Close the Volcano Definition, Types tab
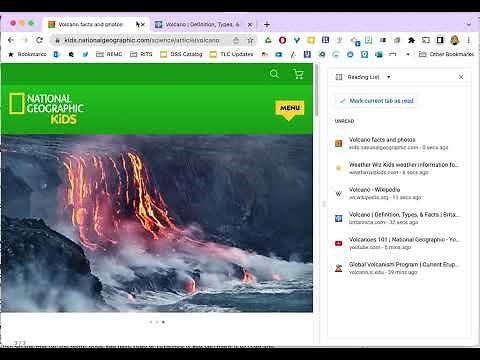The width and height of the screenshot is (480, 360). [250, 24]
